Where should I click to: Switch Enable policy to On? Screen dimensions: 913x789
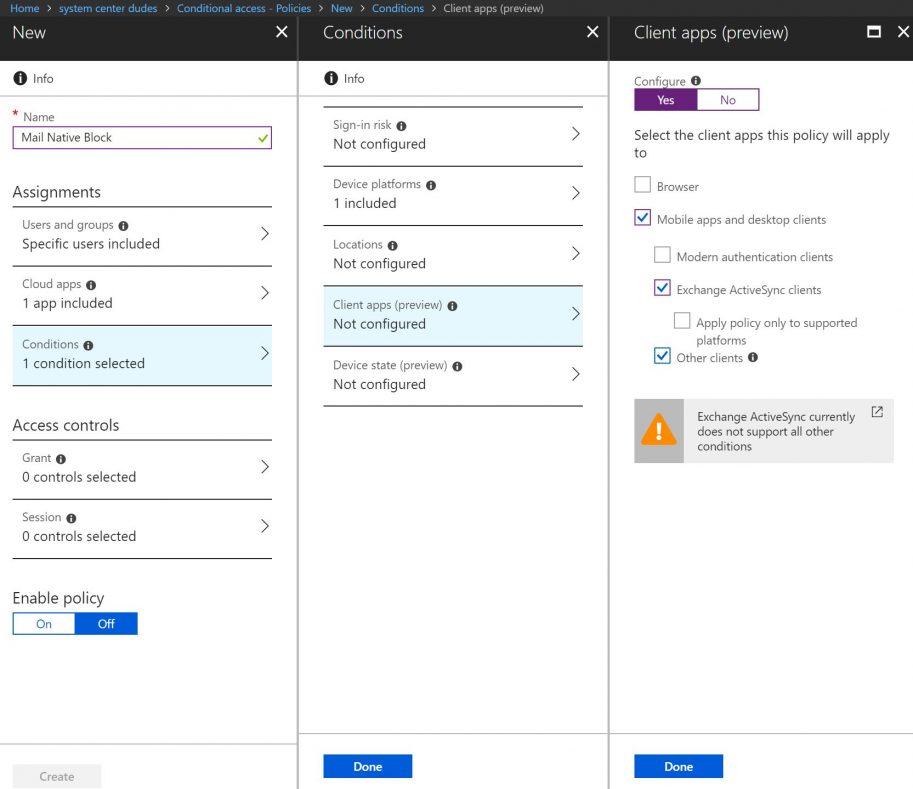43,623
